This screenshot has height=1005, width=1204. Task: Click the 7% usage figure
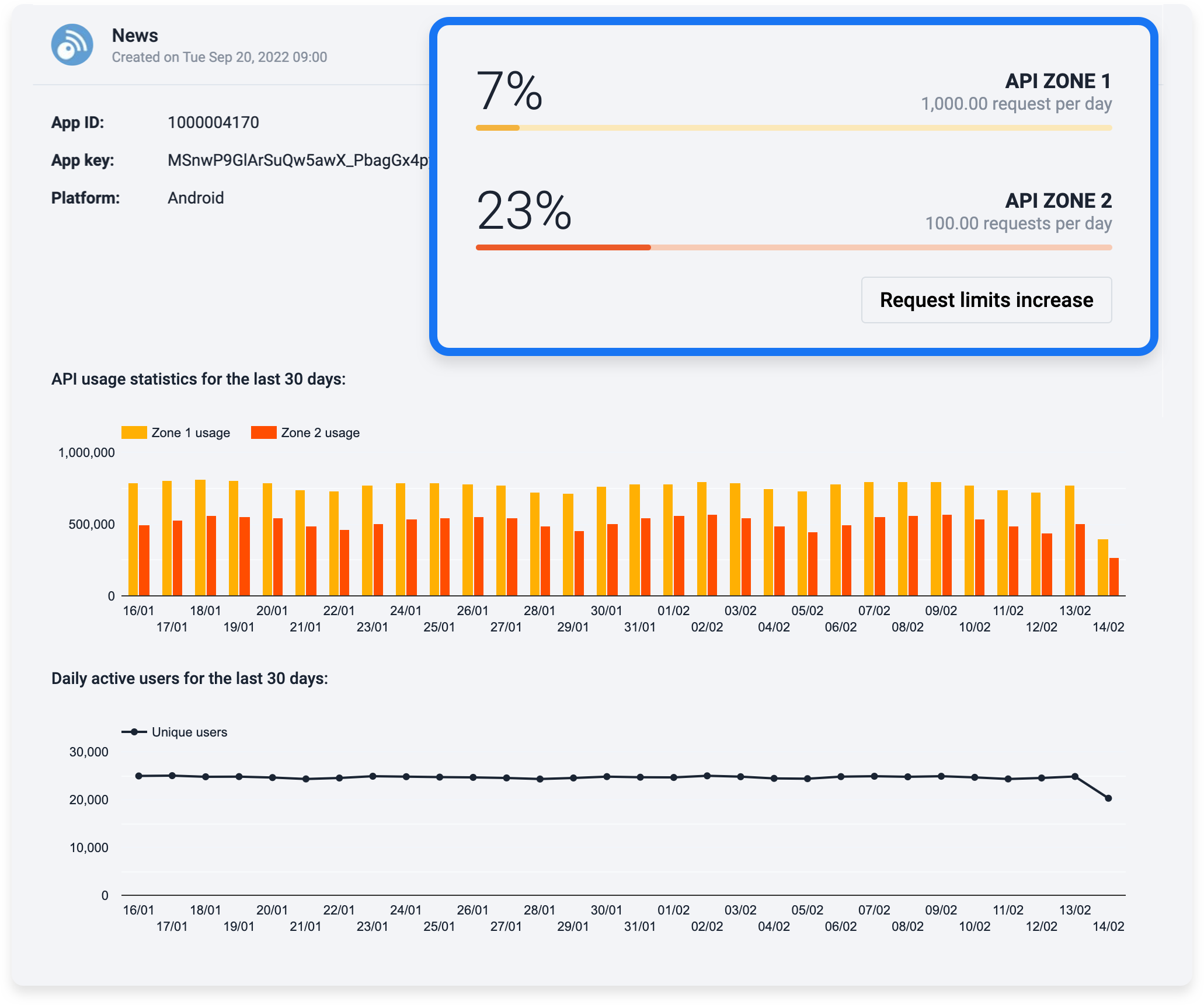coord(510,92)
